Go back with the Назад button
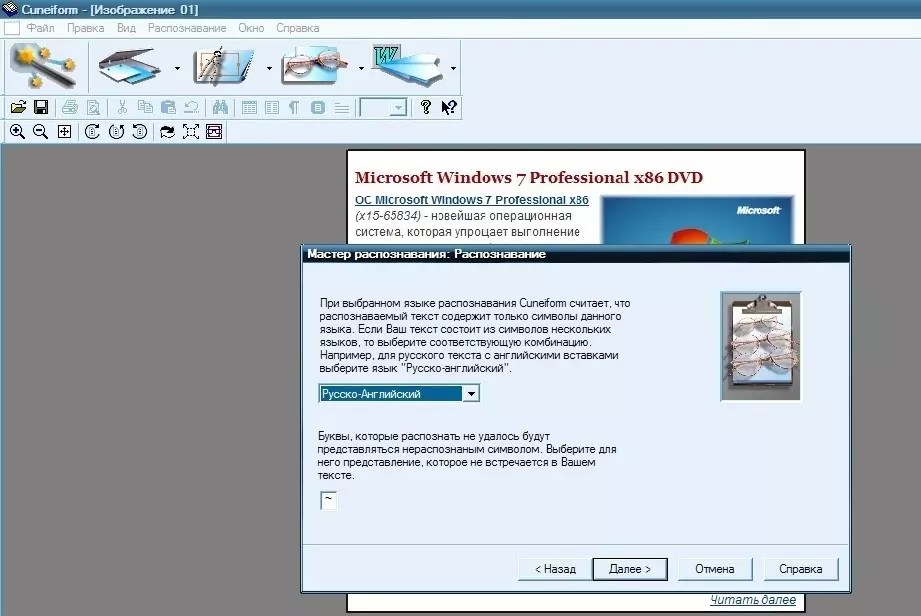921x616 pixels. 555,569
